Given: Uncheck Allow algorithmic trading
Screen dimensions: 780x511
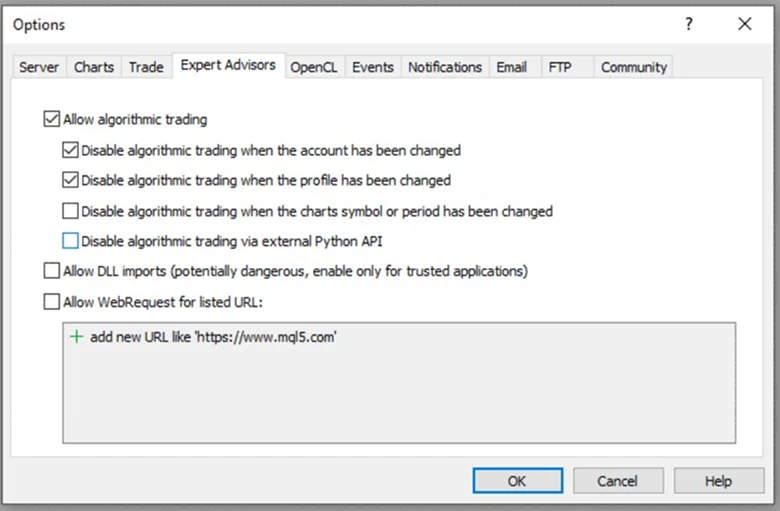Looking at the screenshot, I should point(52,119).
